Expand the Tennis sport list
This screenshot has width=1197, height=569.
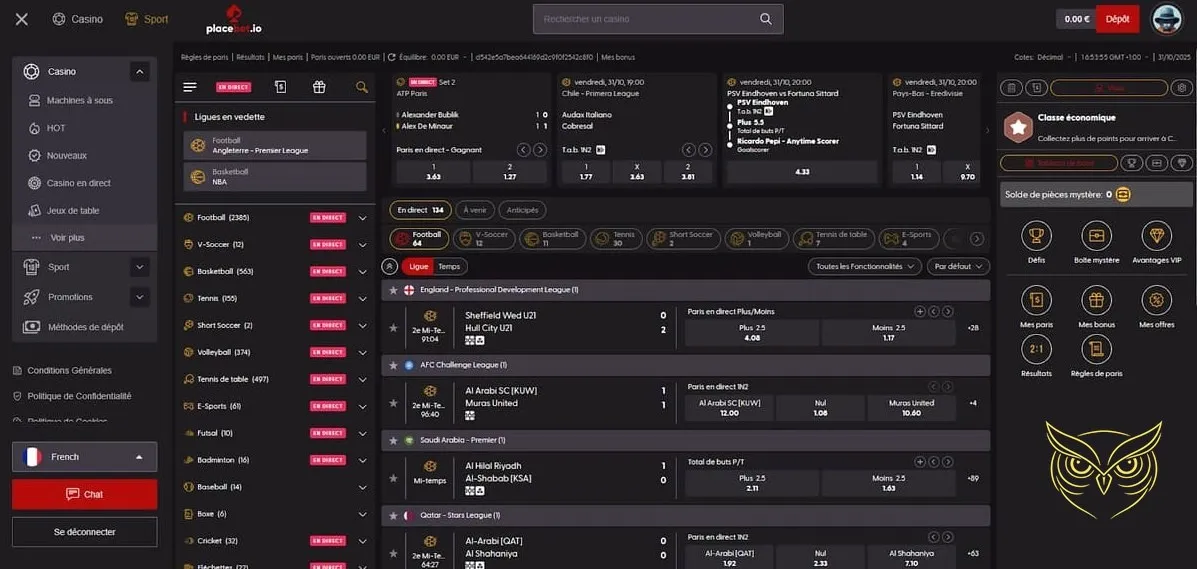pos(362,298)
